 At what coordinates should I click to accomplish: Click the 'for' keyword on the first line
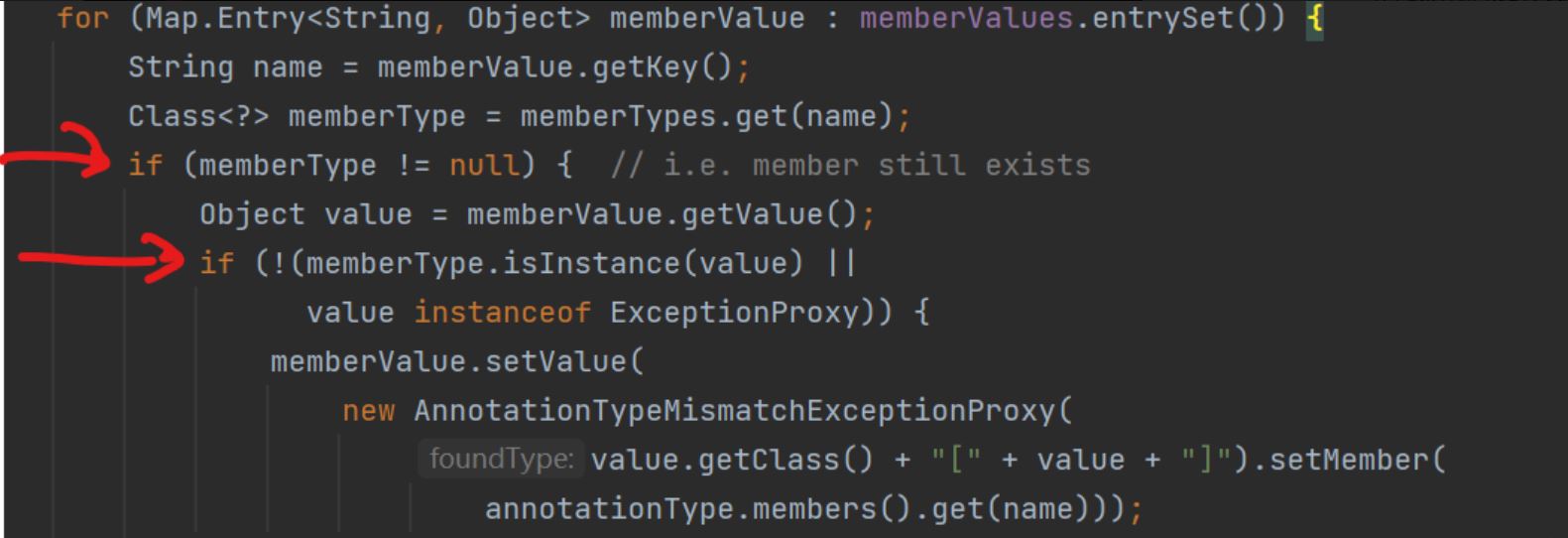pos(82,19)
